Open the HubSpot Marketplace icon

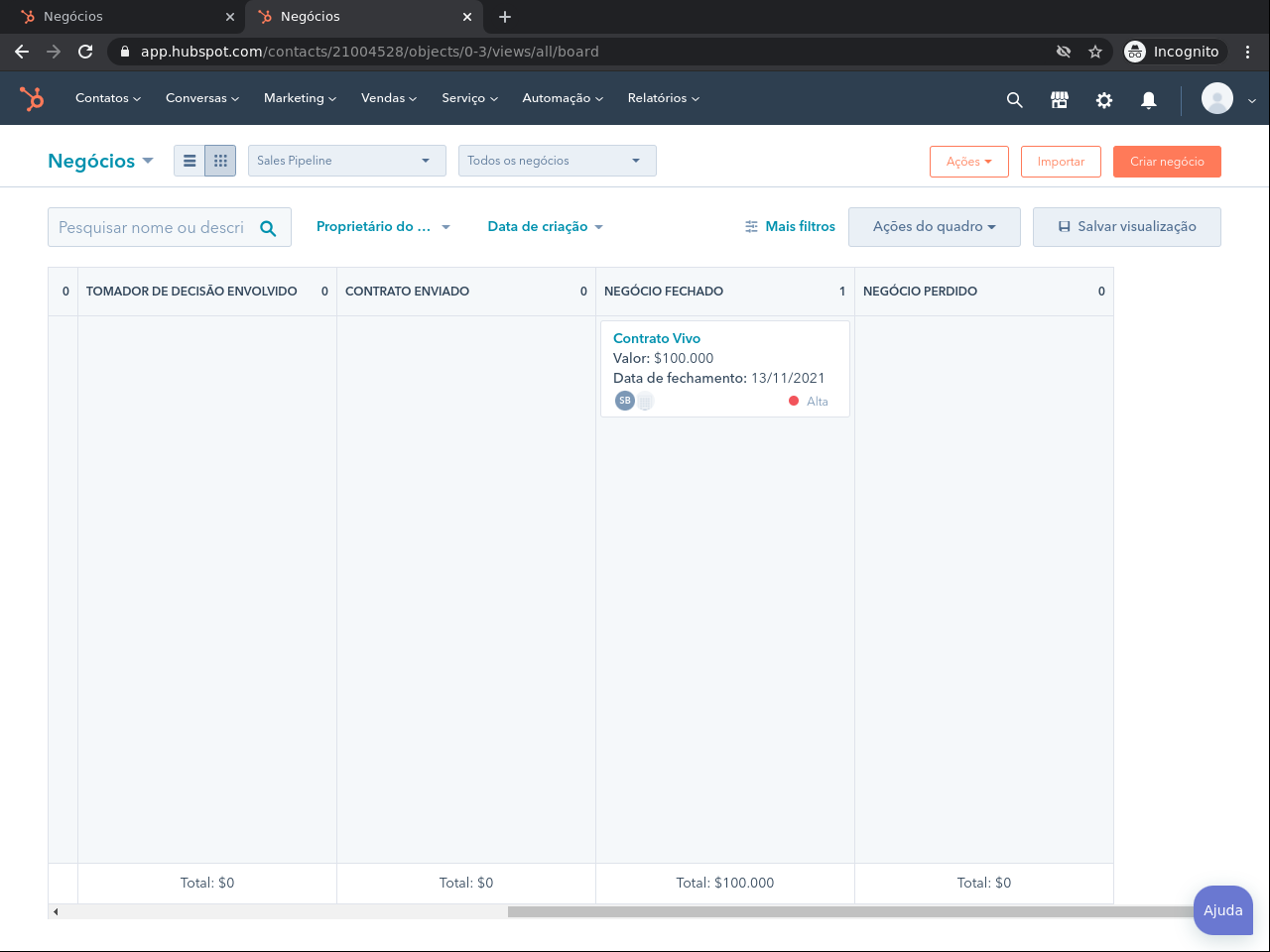pyautogui.click(x=1060, y=99)
